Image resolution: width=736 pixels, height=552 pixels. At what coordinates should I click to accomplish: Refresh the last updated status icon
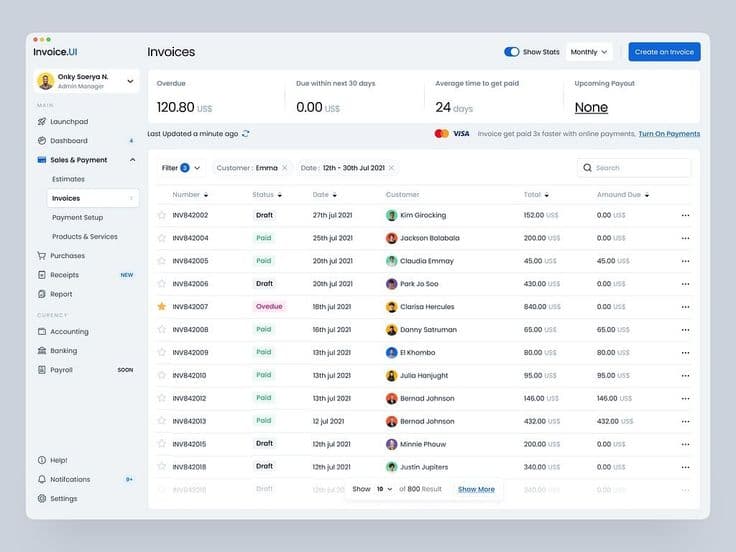click(245, 134)
